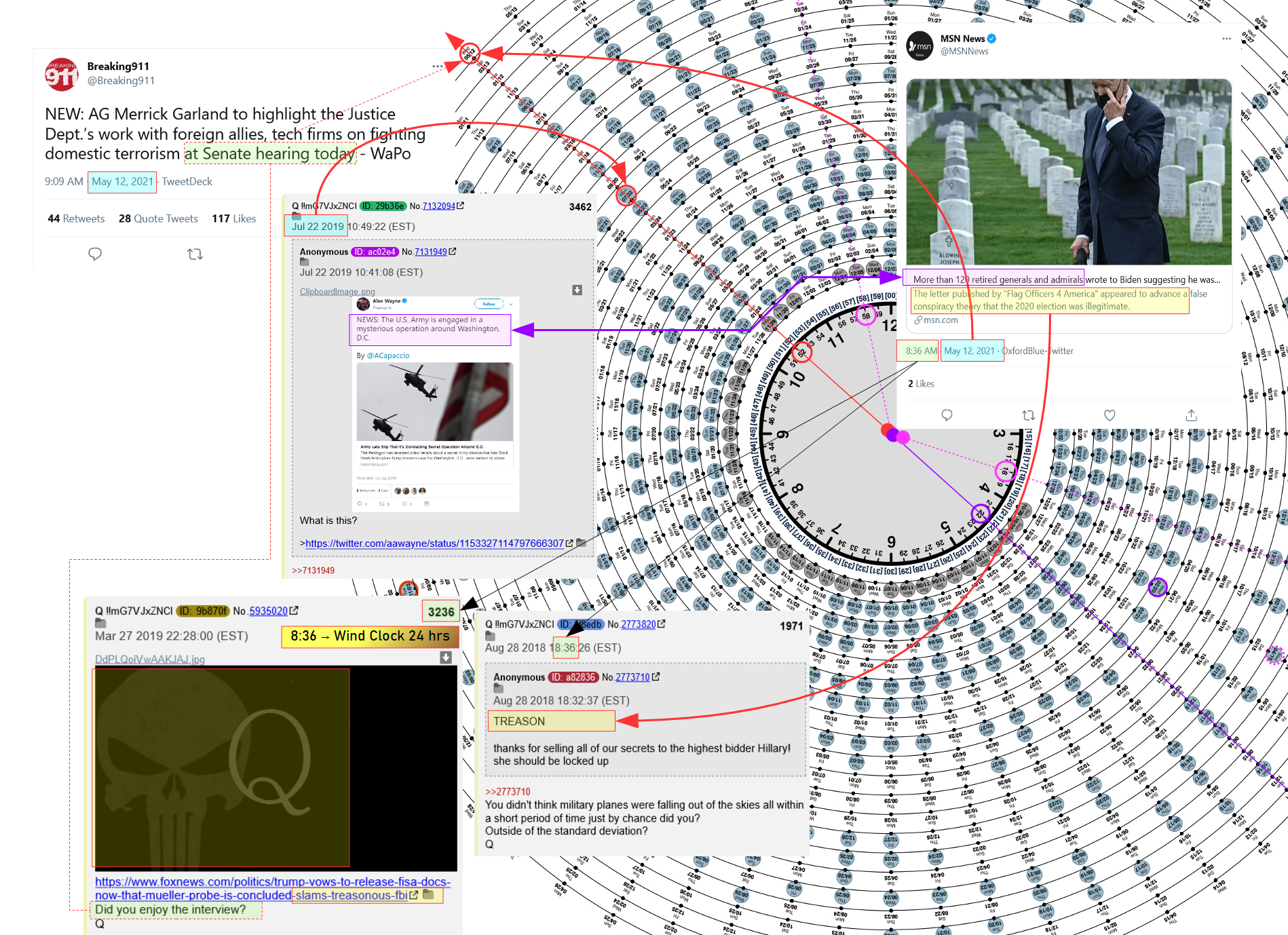
Task: Click the reply icon under Breaking911 tweet
Action: [95, 254]
